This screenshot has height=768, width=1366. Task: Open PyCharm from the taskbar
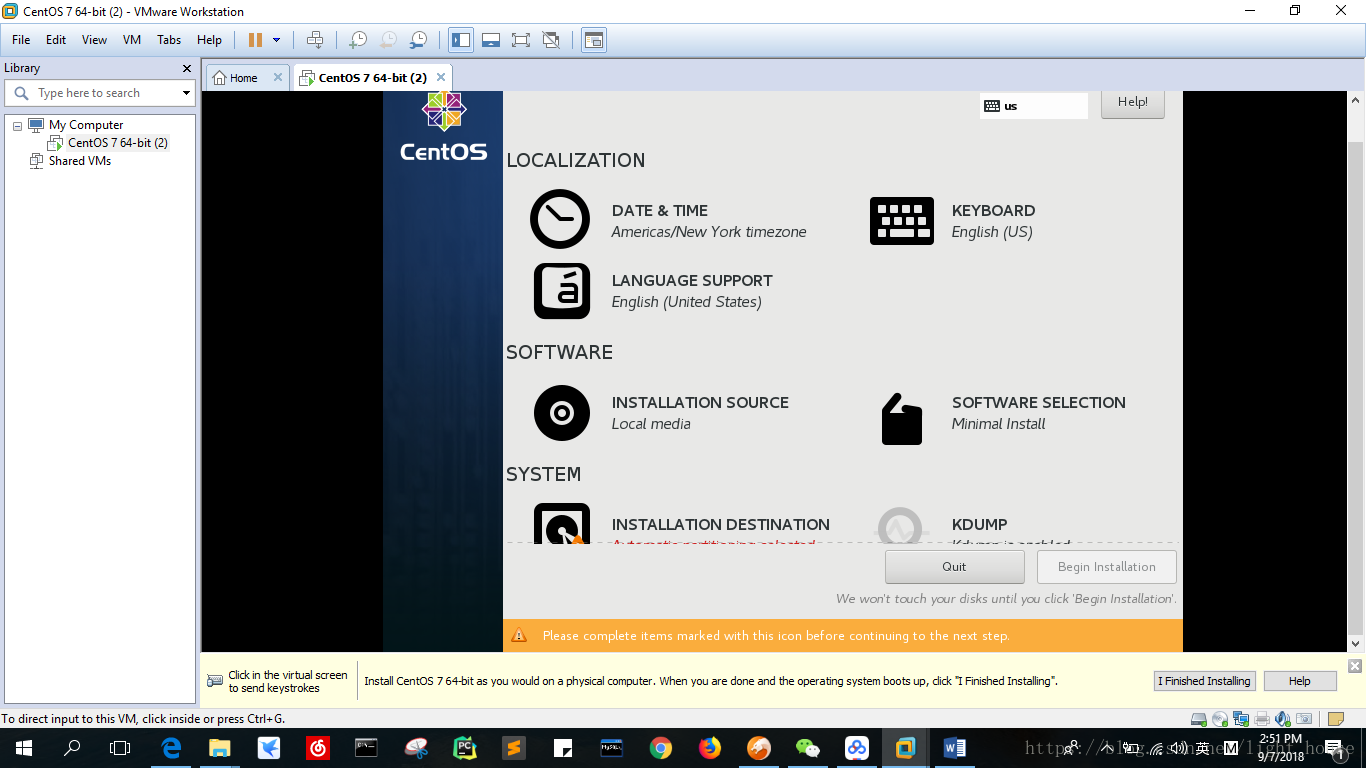tap(465, 748)
